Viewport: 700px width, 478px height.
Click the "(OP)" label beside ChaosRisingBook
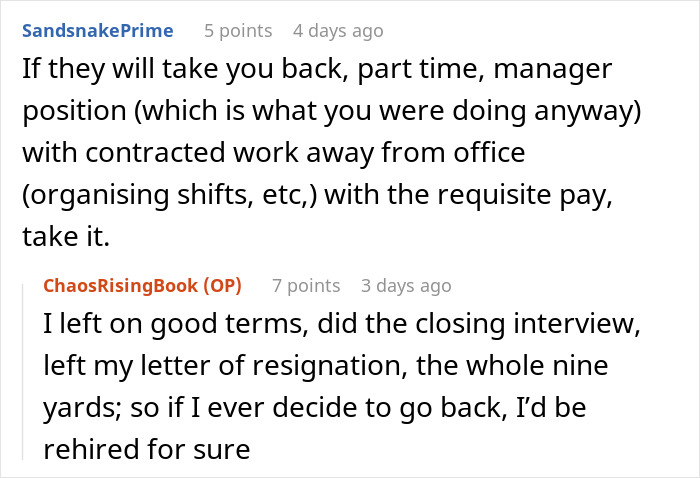point(220,286)
